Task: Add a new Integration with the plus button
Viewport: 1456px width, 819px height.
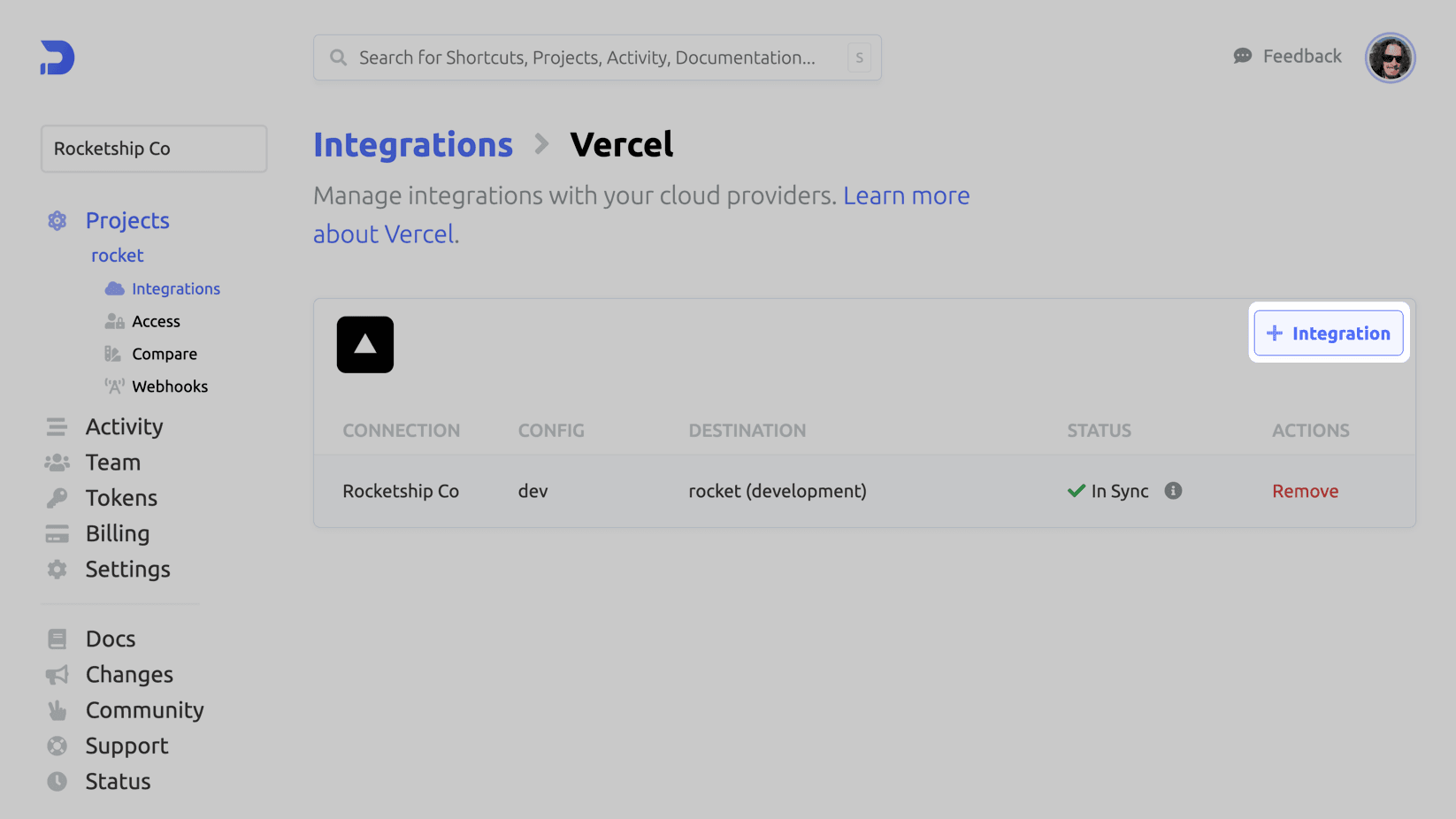Action: [1329, 333]
